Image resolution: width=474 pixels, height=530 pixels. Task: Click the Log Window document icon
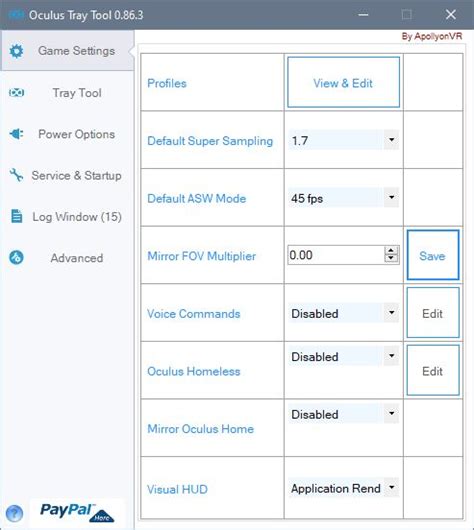(x=17, y=216)
